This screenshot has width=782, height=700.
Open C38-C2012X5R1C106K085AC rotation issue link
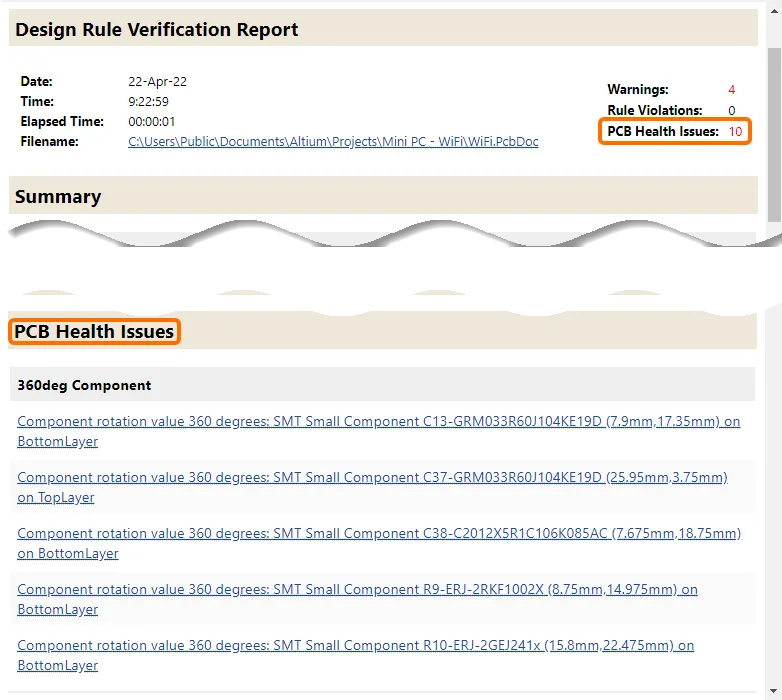click(x=379, y=543)
